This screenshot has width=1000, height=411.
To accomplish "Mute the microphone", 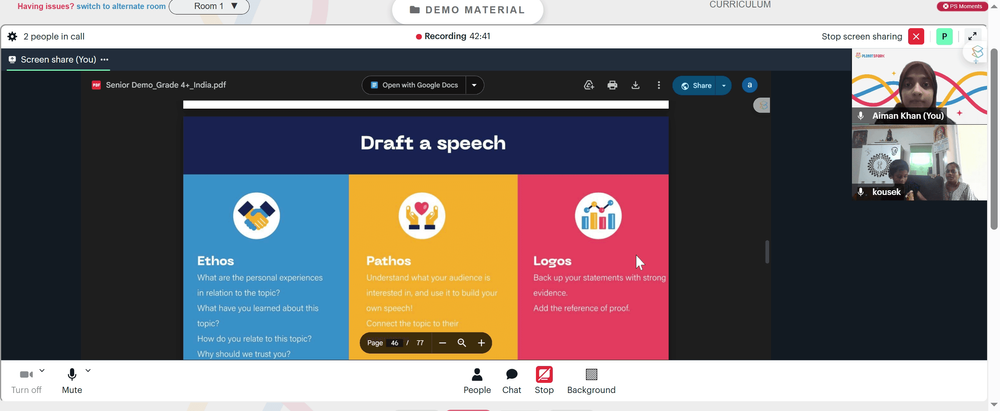I will click(72, 381).
